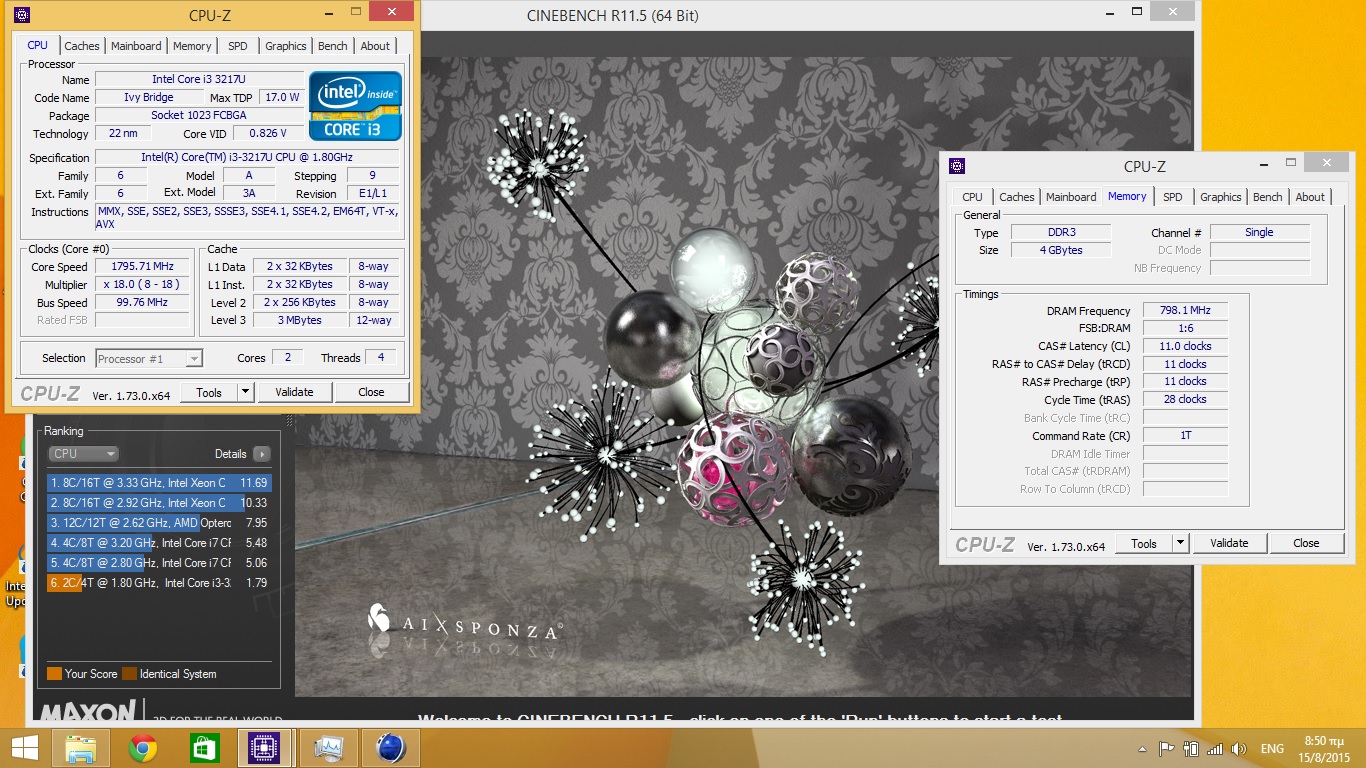
Task: Open the SPD tab in the memory window
Action: 1173,197
